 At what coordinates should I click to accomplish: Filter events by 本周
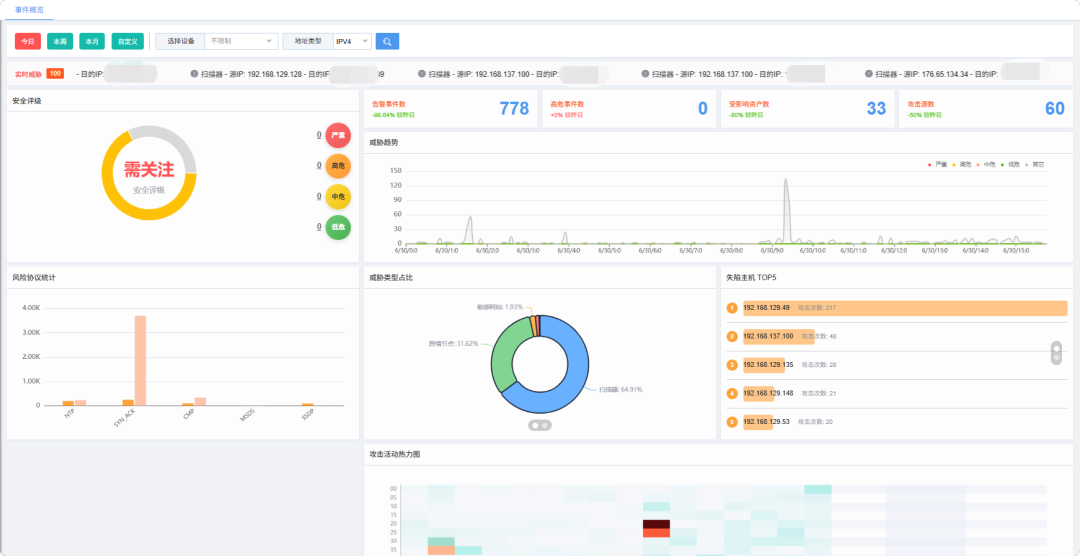pyautogui.click(x=60, y=41)
